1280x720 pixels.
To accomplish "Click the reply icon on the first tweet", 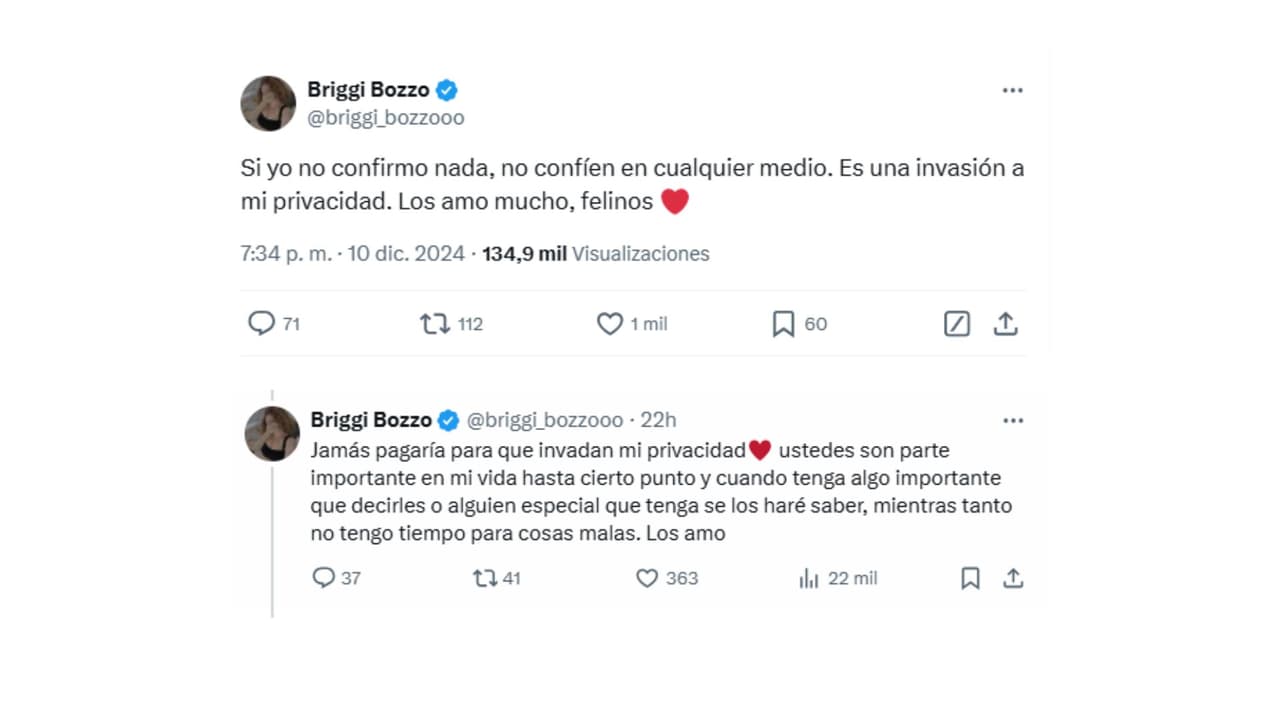I will click(x=261, y=323).
